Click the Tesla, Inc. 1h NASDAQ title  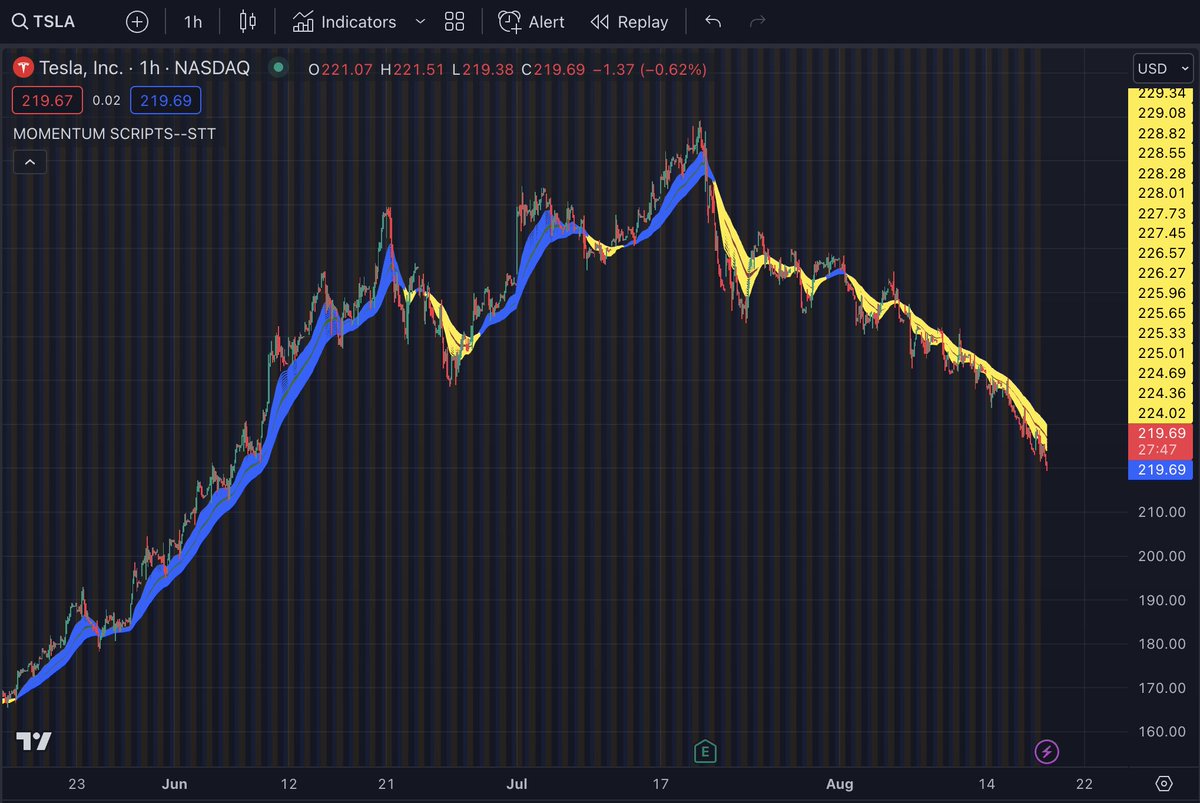(x=144, y=69)
